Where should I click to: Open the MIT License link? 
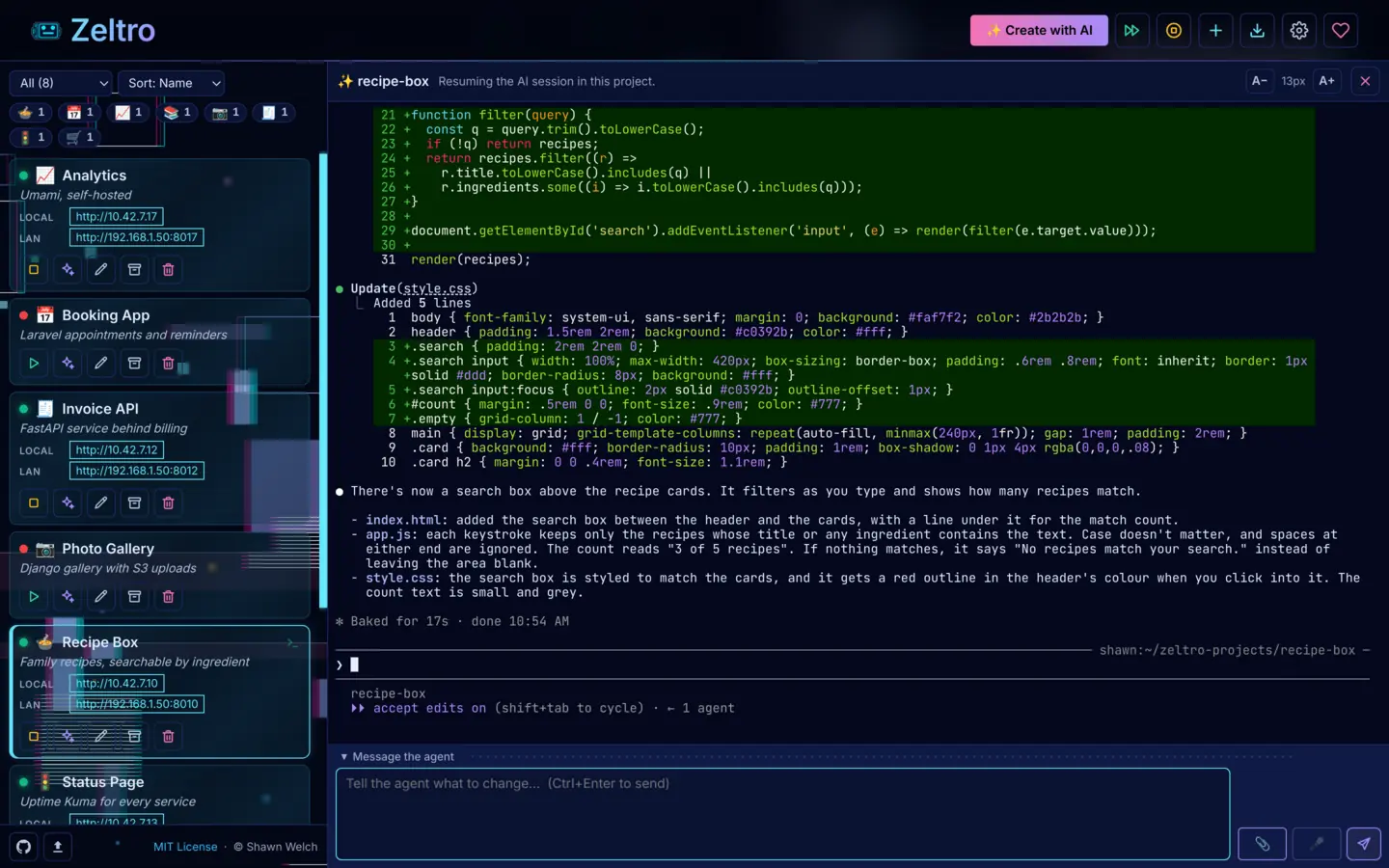[x=185, y=847]
